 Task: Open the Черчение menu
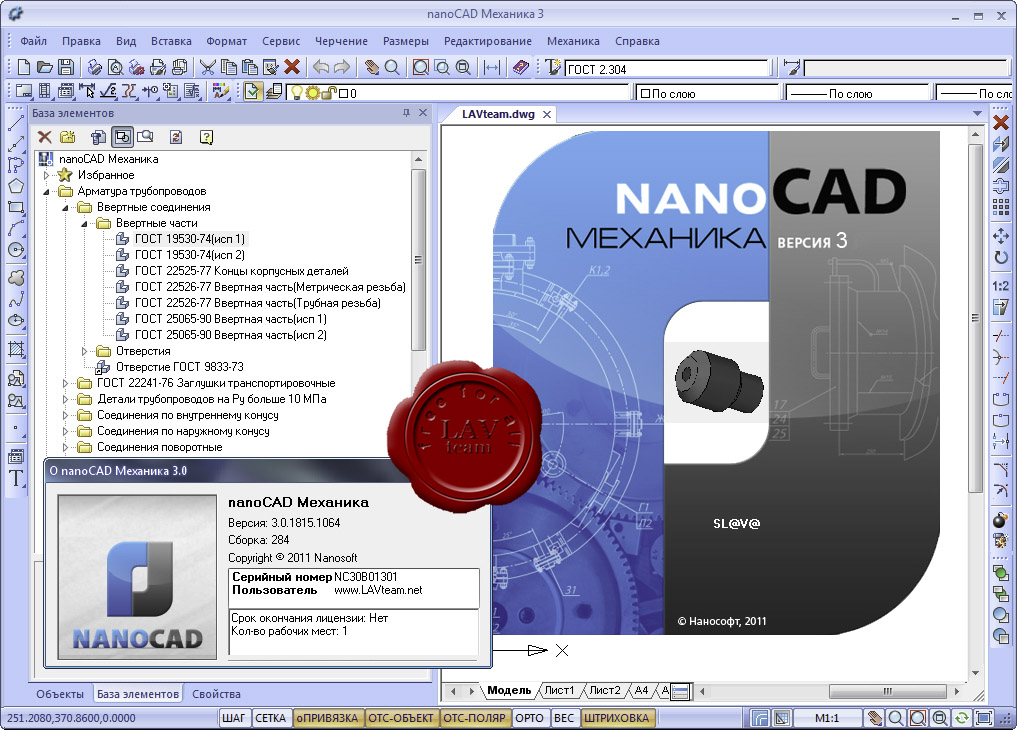[x=341, y=41]
